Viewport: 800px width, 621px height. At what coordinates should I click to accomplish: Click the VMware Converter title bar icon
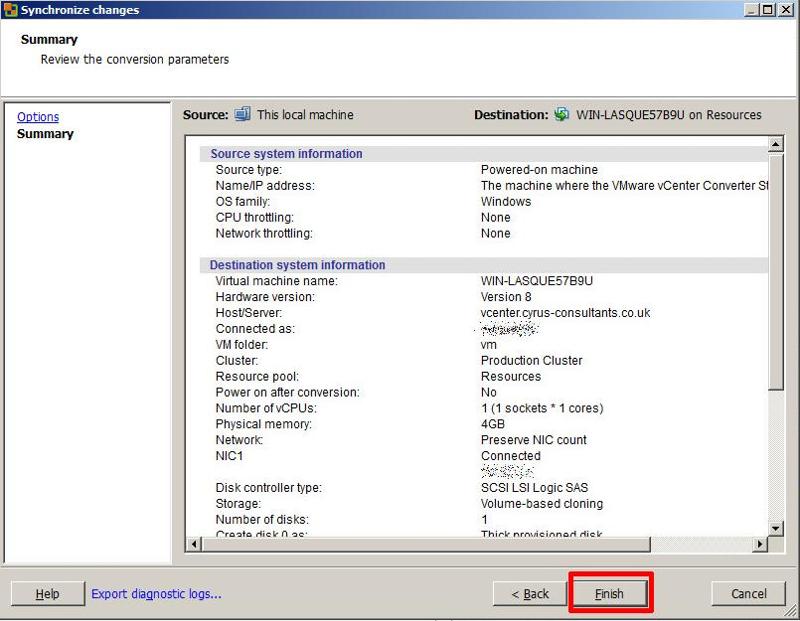pyautogui.click(x=10, y=10)
